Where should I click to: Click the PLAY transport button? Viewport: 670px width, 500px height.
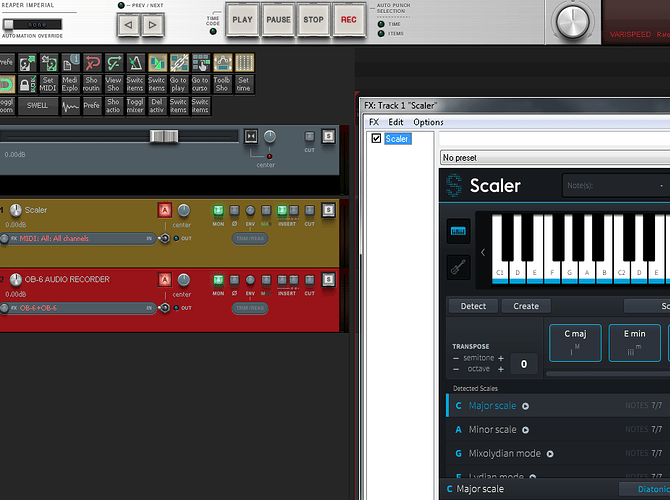tap(242, 20)
